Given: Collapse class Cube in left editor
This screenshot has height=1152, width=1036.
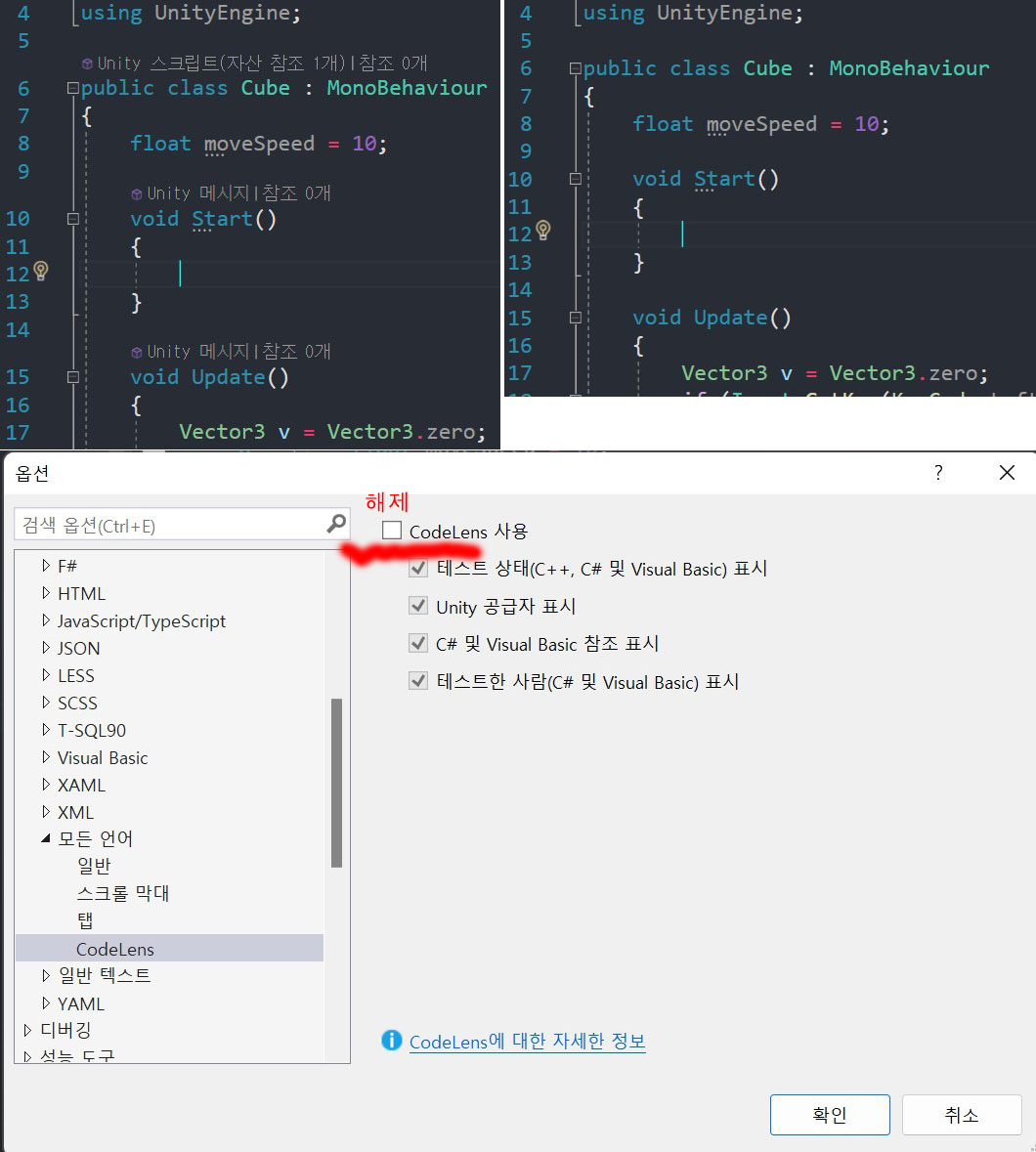Looking at the screenshot, I should pyautogui.click(x=72, y=88).
